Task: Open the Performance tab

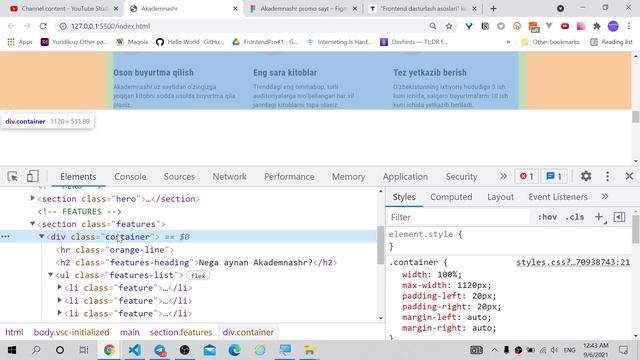Action: tap(289, 177)
